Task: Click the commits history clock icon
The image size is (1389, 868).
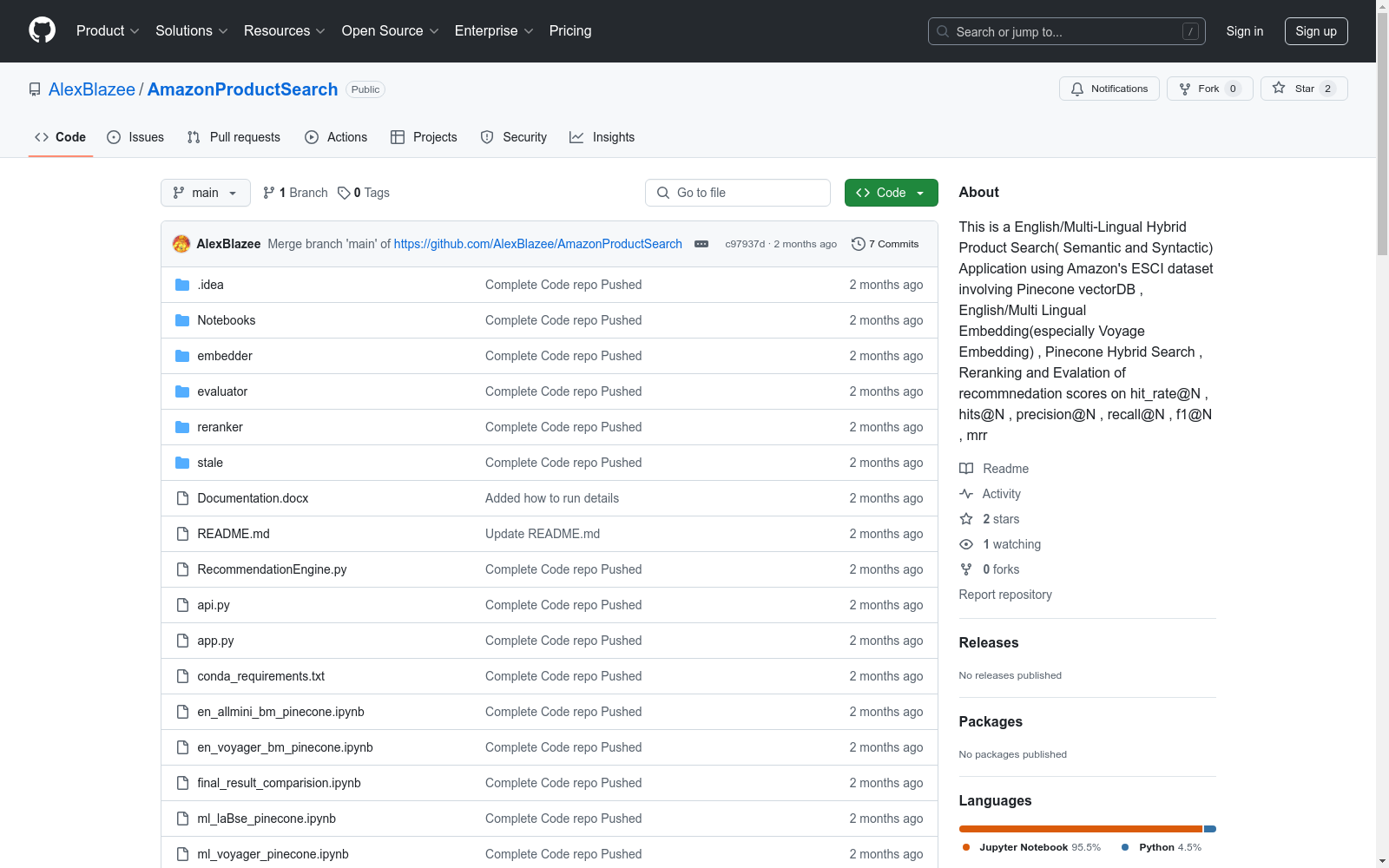Action: [x=859, y=244]
